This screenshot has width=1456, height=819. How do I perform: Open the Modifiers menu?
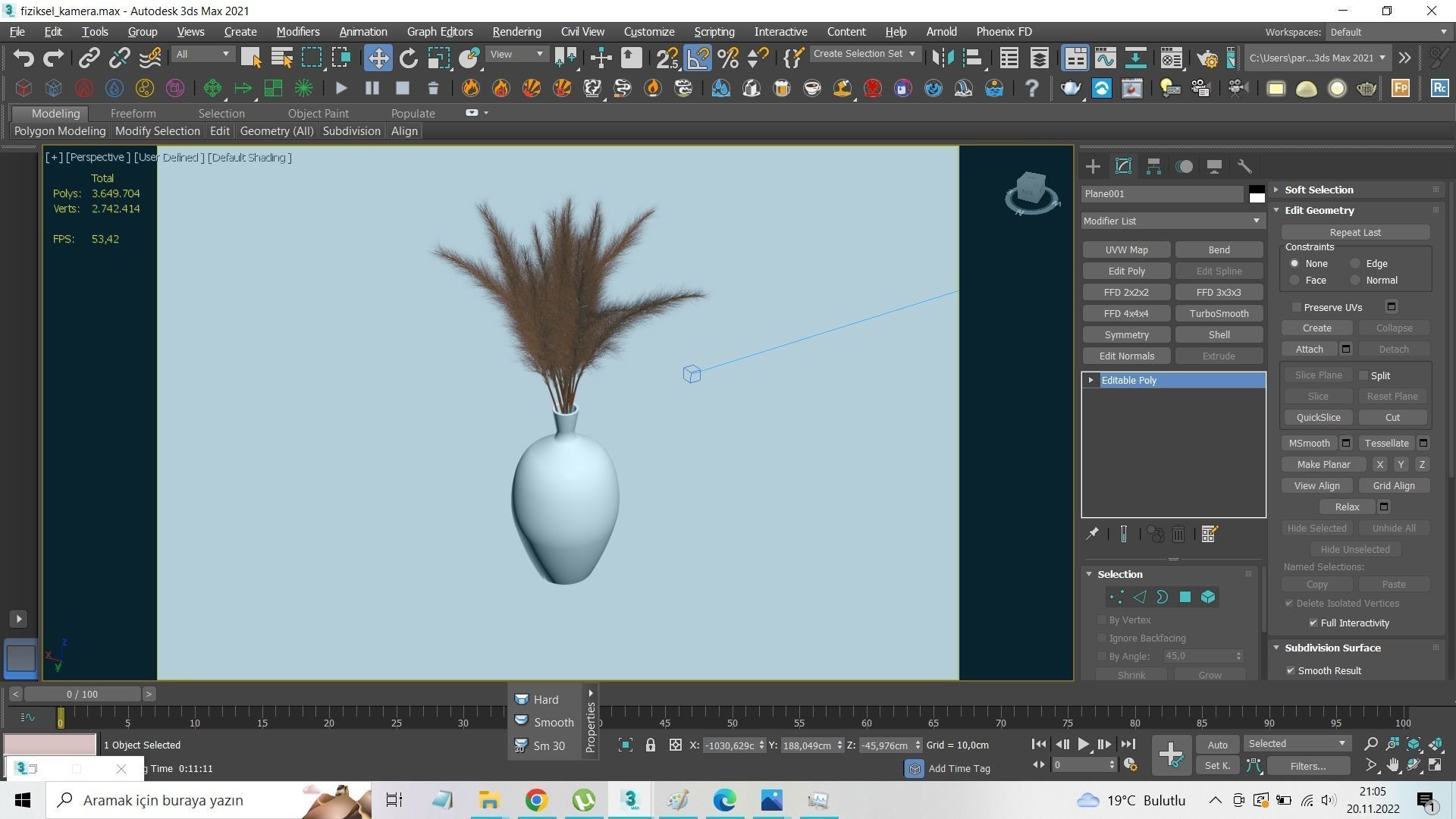[x=297, y=32]
